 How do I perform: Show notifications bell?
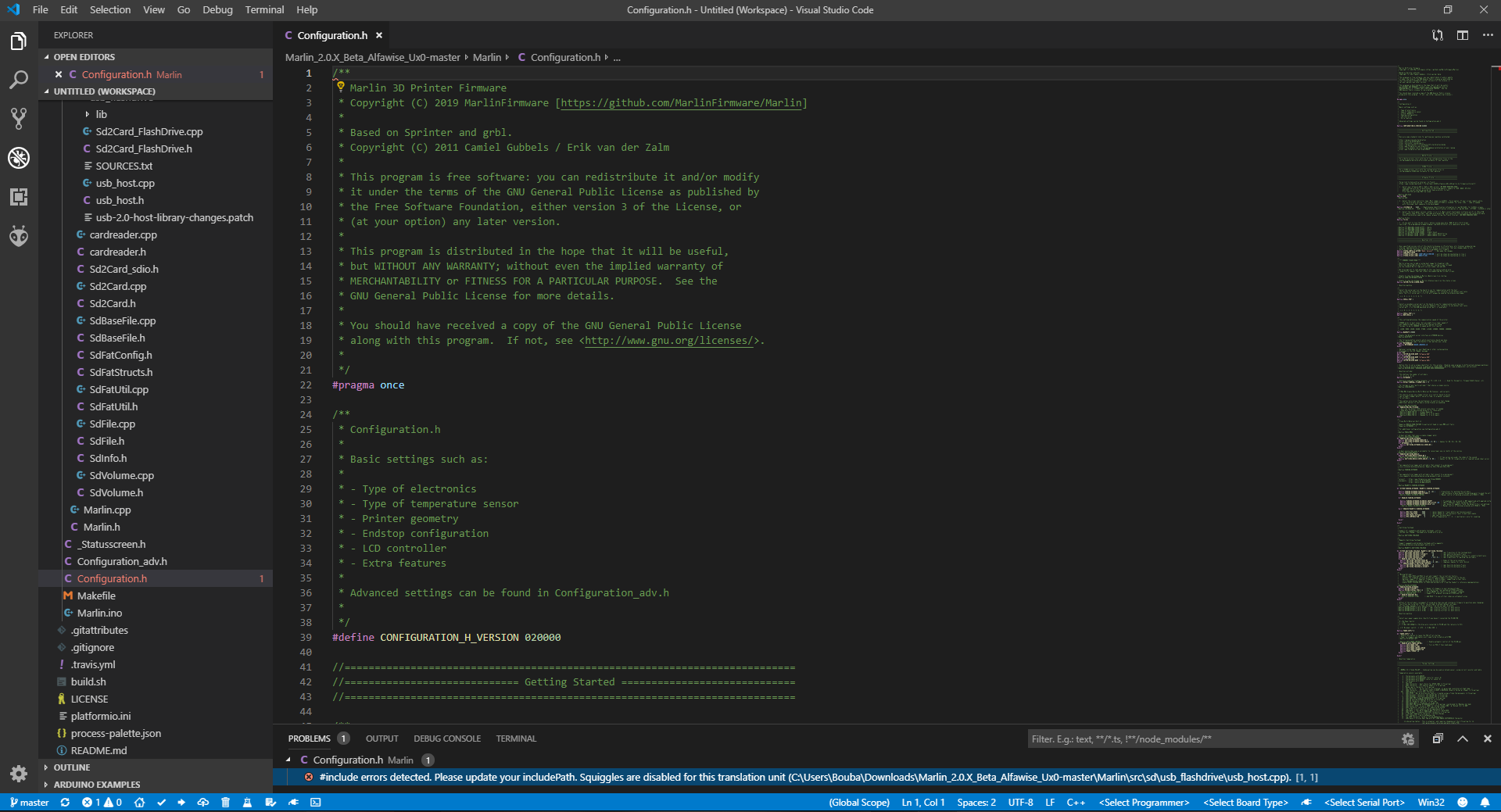[x=1484, y=803]
